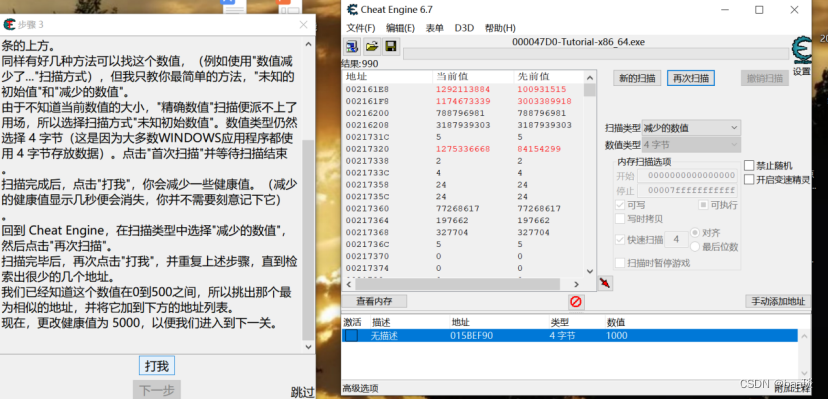Click the 查看内存 button
Image resolution: width=829 pixels, height=399 pixels.
(374, 301)
